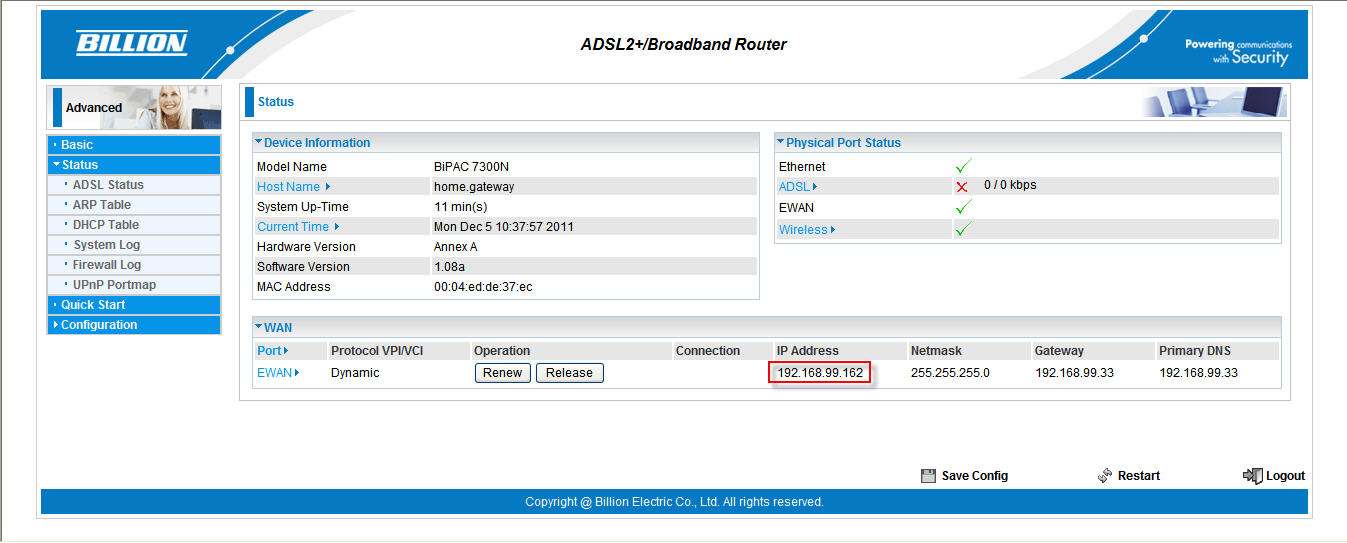
Task: Select the uptime value 11 min(s)
Action: (x=460, y=207)
